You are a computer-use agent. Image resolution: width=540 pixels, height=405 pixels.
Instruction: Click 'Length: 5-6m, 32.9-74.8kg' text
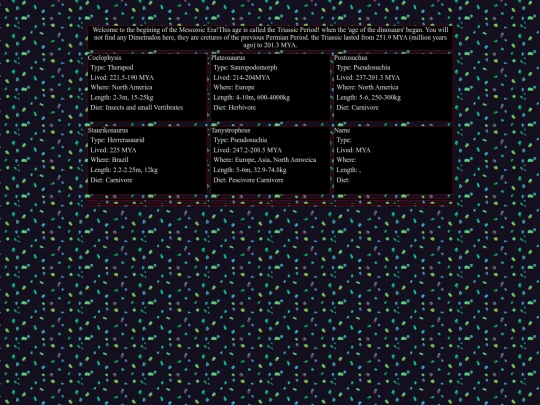(x=250, y=170)
